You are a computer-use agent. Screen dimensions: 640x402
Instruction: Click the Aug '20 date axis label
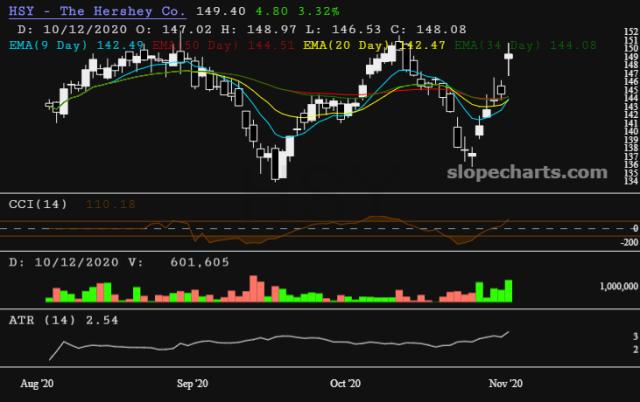pyautogui.click(x=36, y=383)
